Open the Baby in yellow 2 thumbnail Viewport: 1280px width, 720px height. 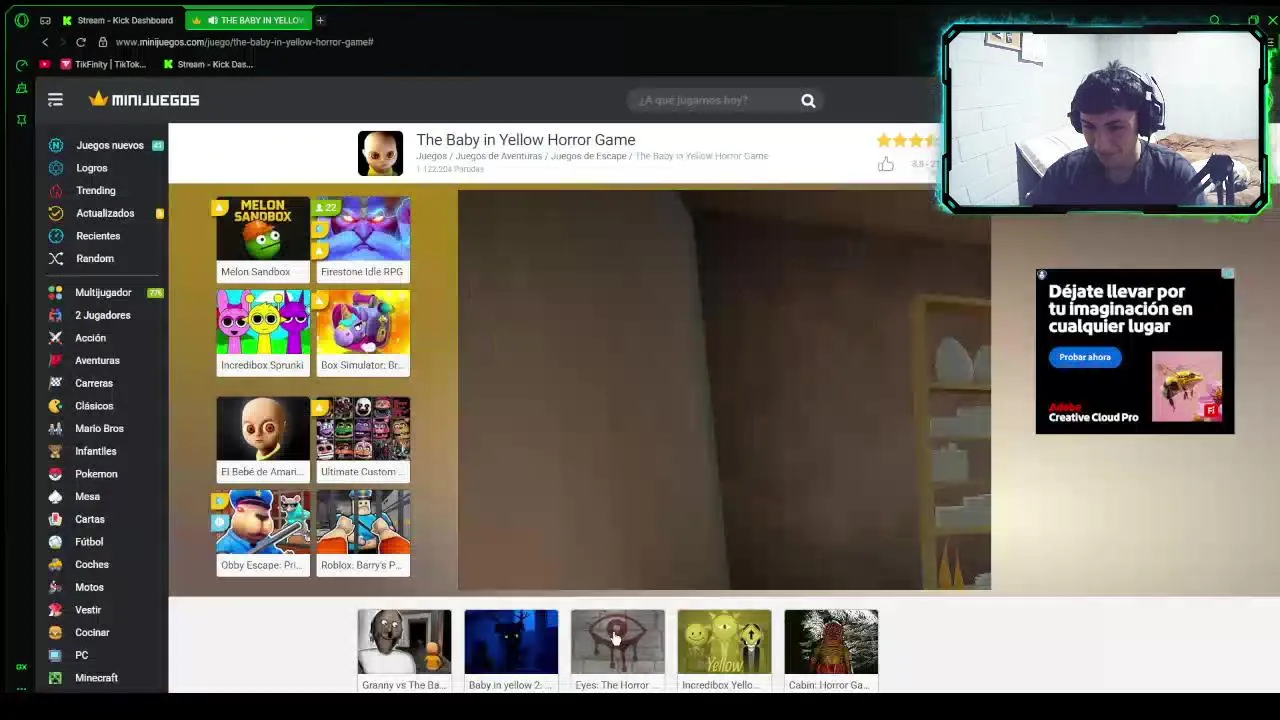coord(511,650)
